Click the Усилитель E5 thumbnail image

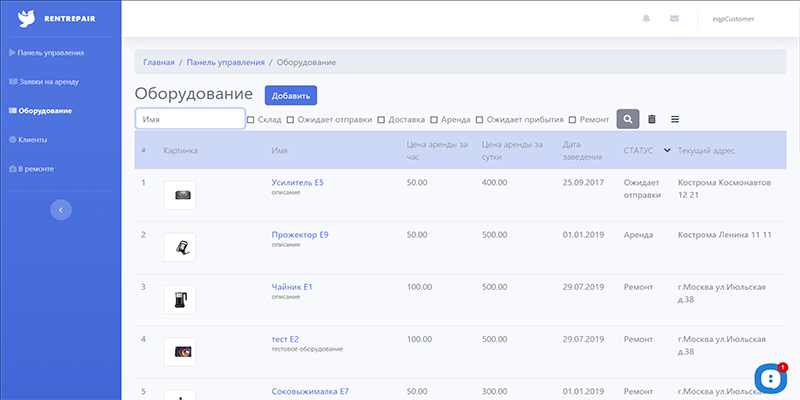pyautogui.click(x=180, y=195)
